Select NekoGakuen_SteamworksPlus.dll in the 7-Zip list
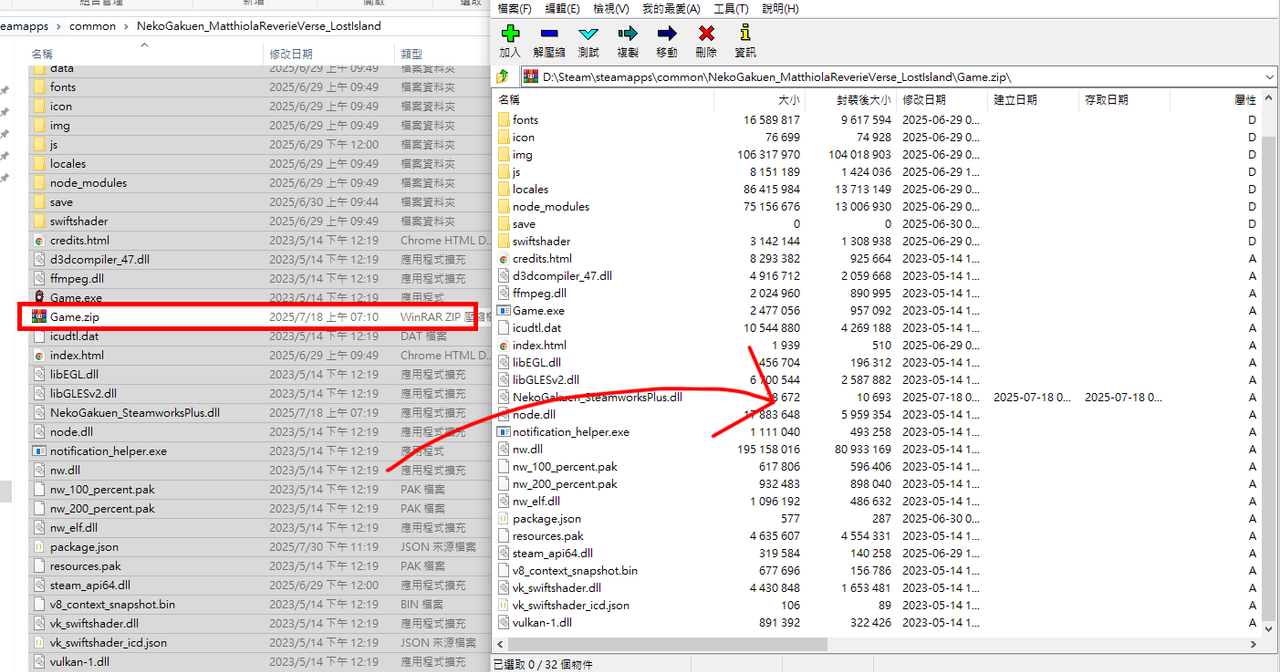The image size is (1280, 672). click(x=597, y=397)
